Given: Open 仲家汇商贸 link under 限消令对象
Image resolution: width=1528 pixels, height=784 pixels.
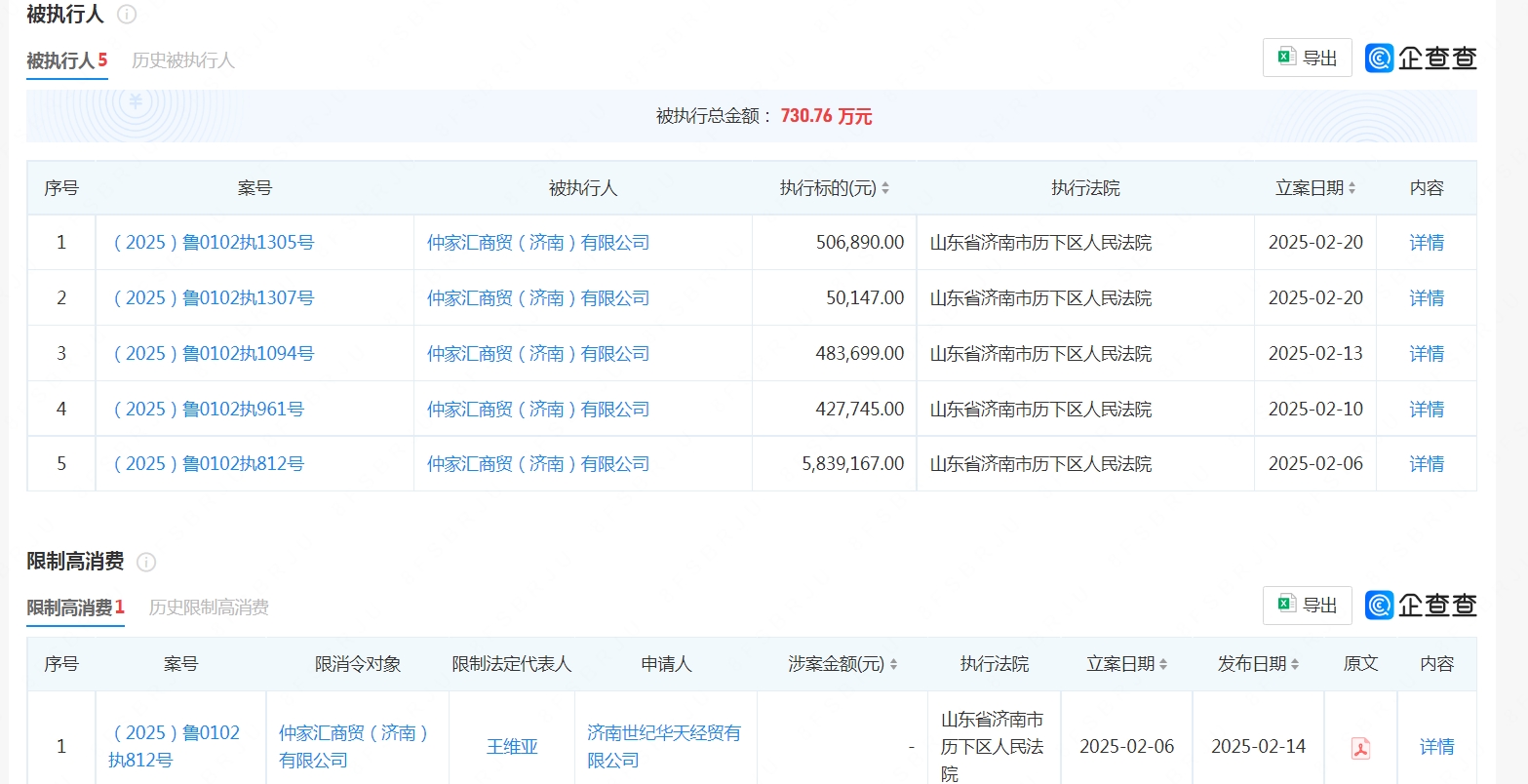Looking at the screenshot, I should pos(355,747).
